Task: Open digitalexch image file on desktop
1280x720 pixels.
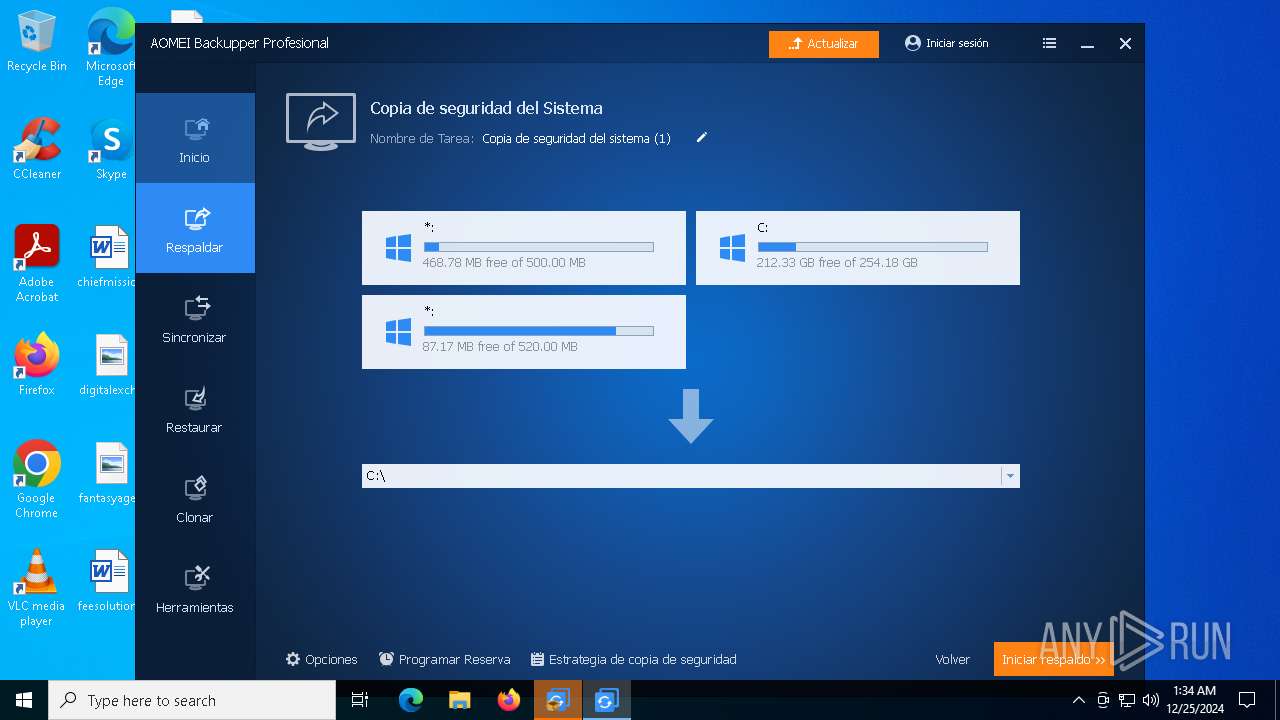Action: pyautogui.click(x=108, y=364)
